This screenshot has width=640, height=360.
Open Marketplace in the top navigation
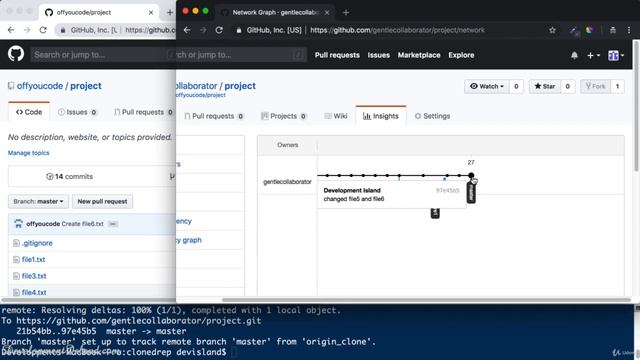tap(419, 55)
